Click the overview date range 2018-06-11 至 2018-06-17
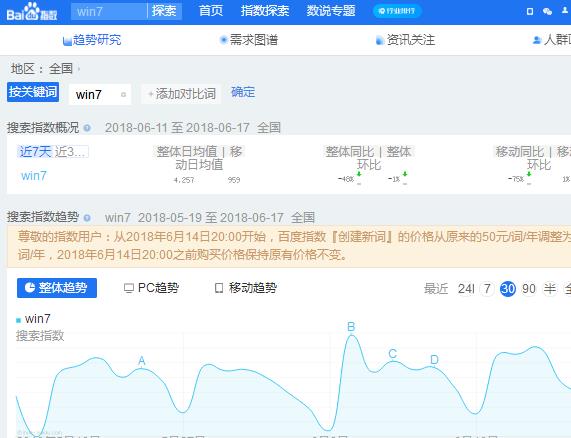The width and height of the screenshot is (571, 438). point(177,128)
